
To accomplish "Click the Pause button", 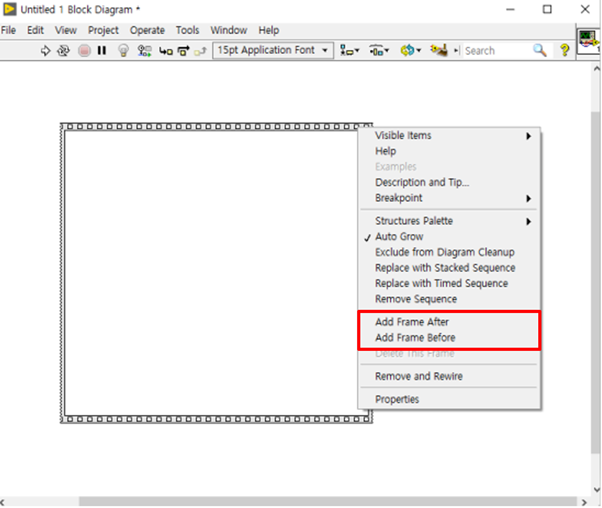I will [x=102, y=50].
